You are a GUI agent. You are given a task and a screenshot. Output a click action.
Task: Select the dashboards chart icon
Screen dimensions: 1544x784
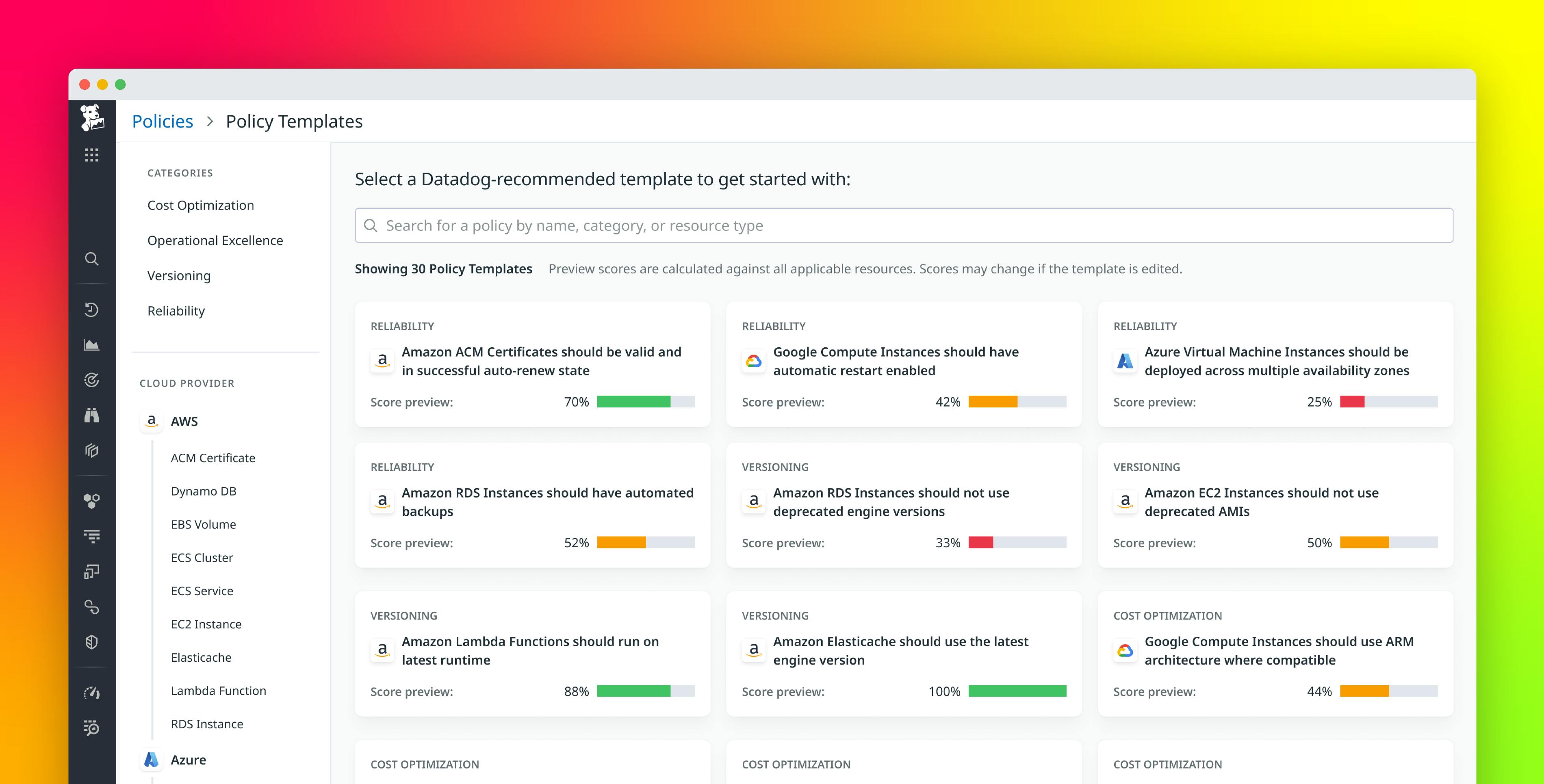click(x=92, y=344)
